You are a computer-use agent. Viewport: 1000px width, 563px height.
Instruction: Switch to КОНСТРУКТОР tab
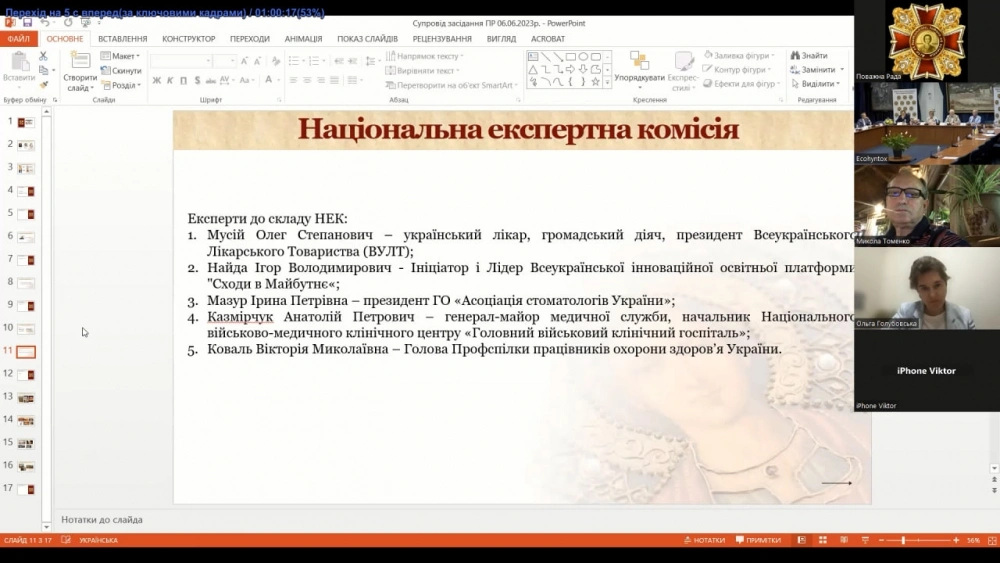coord(188,39)
